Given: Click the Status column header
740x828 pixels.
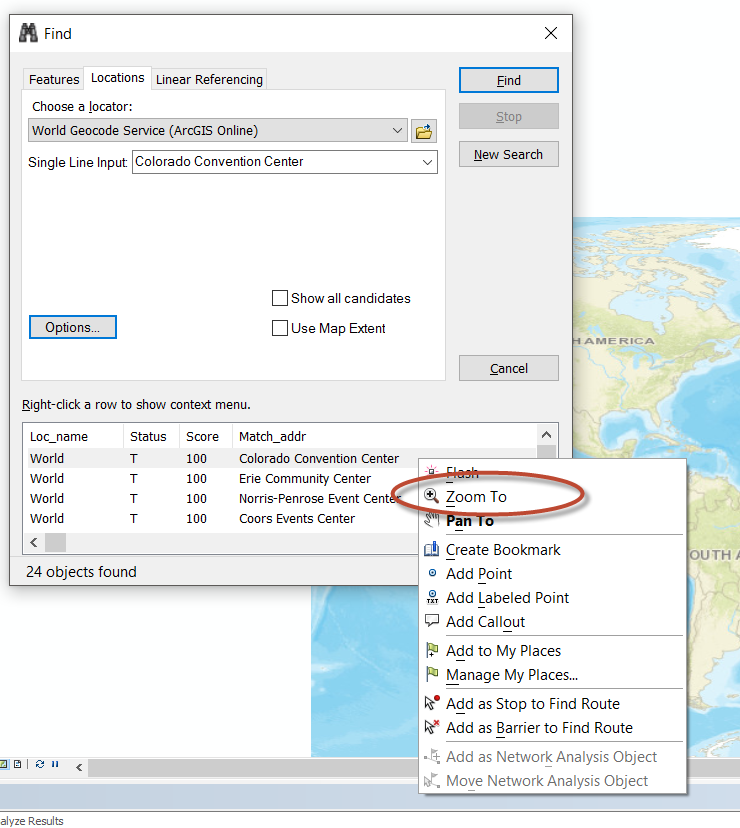Looking at the screenshot, I should coord(151,436).
